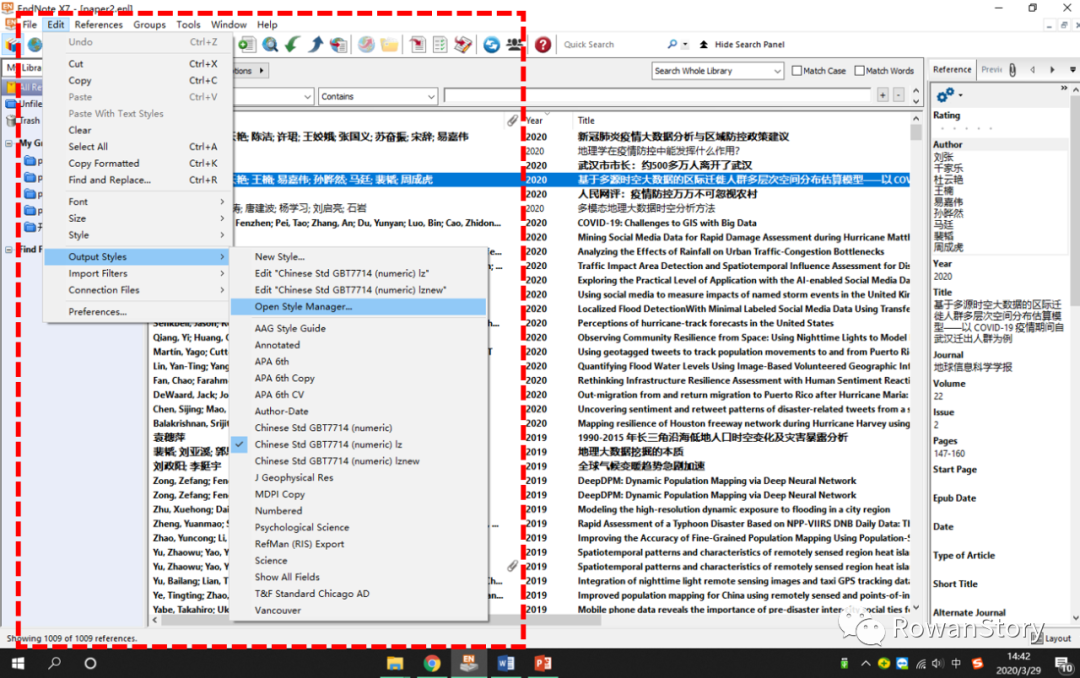Open Microsoft Word from the taskbar

click(x=506, y=663)
